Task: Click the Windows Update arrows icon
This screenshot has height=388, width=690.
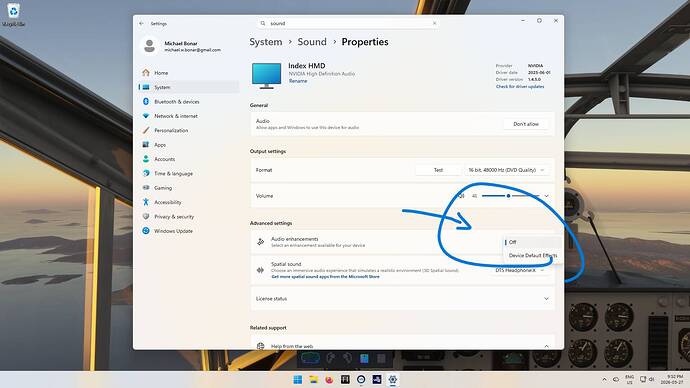Action: tap(146, 231)
